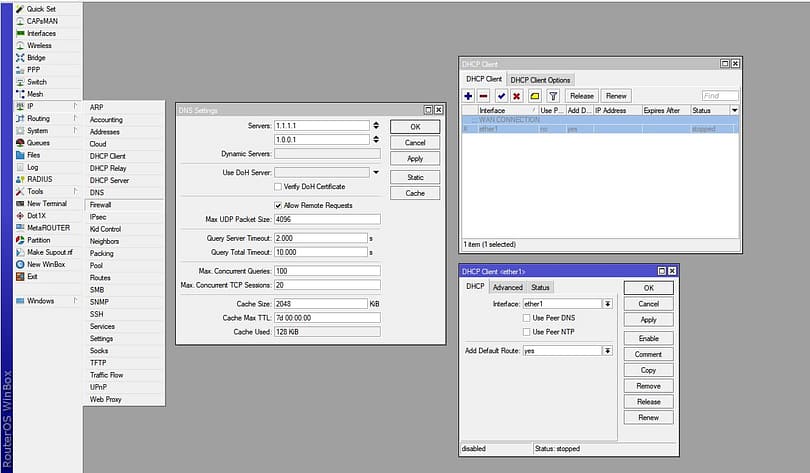Switch to the Advanced tab
Image resolution: width=810 pixels, height=473 pixels.
507,288
